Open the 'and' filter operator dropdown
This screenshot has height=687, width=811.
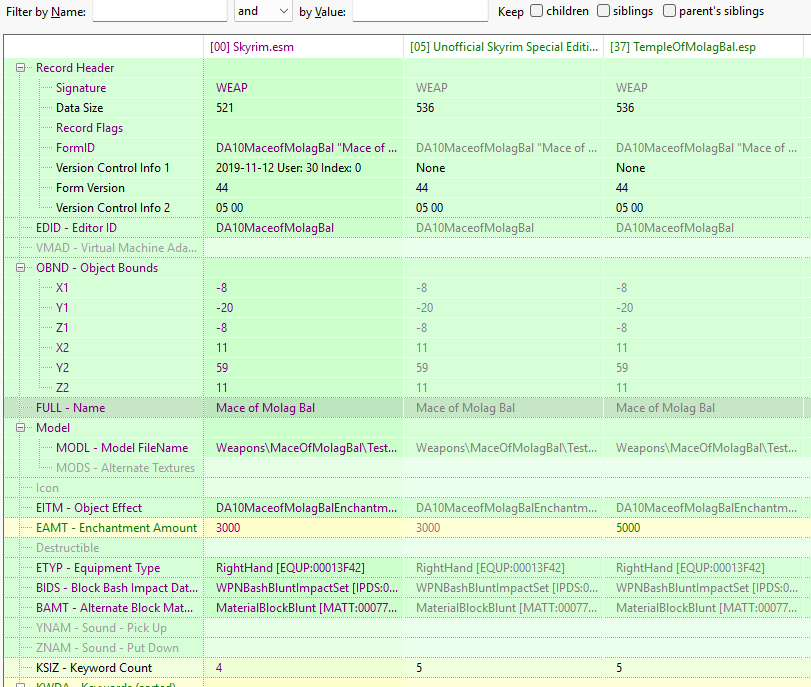(x=263, y=11)
